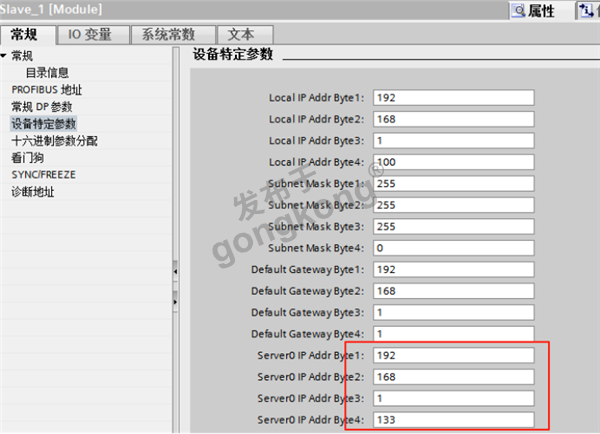This screenshot has height=434, width=600.
Task: Click the Default Gateway Byte2 field
Action: tap(453, 291)
